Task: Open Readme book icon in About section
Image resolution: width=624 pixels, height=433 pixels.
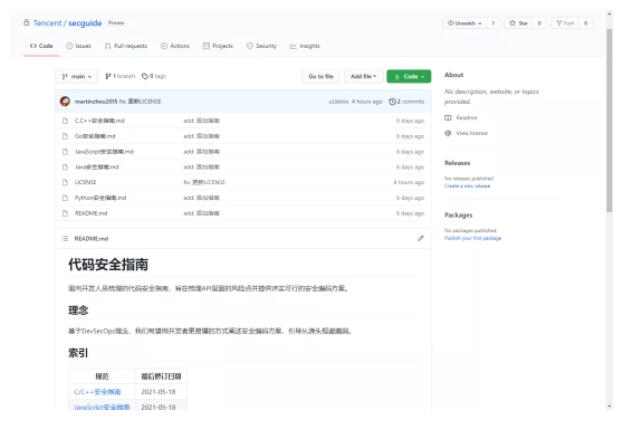Action: (448, 117)
